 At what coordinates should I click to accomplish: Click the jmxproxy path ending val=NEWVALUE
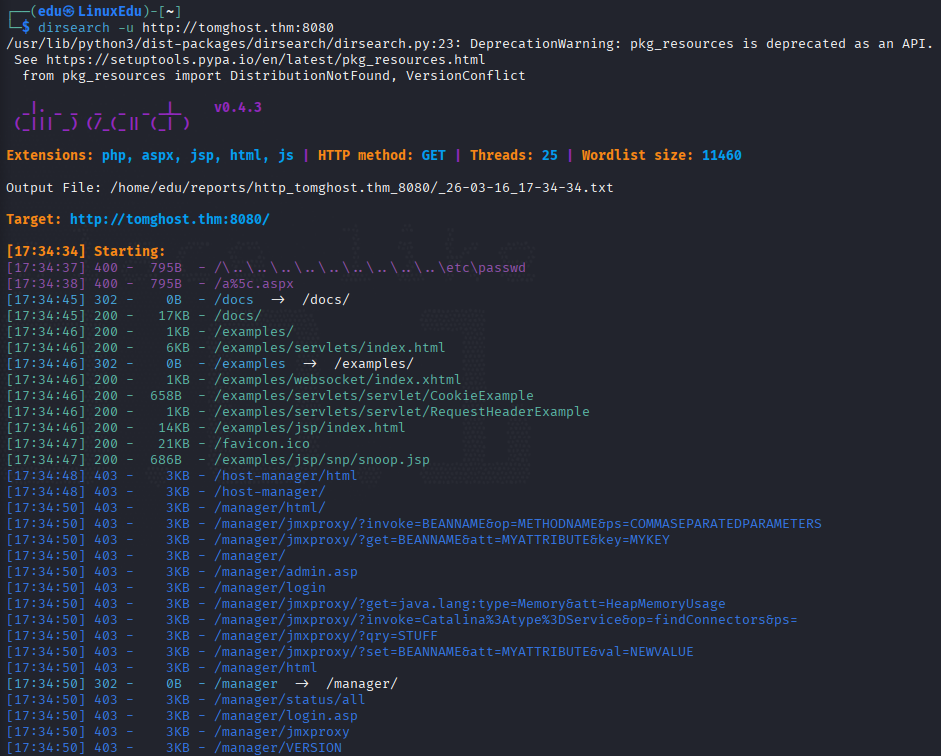[454, 652]
